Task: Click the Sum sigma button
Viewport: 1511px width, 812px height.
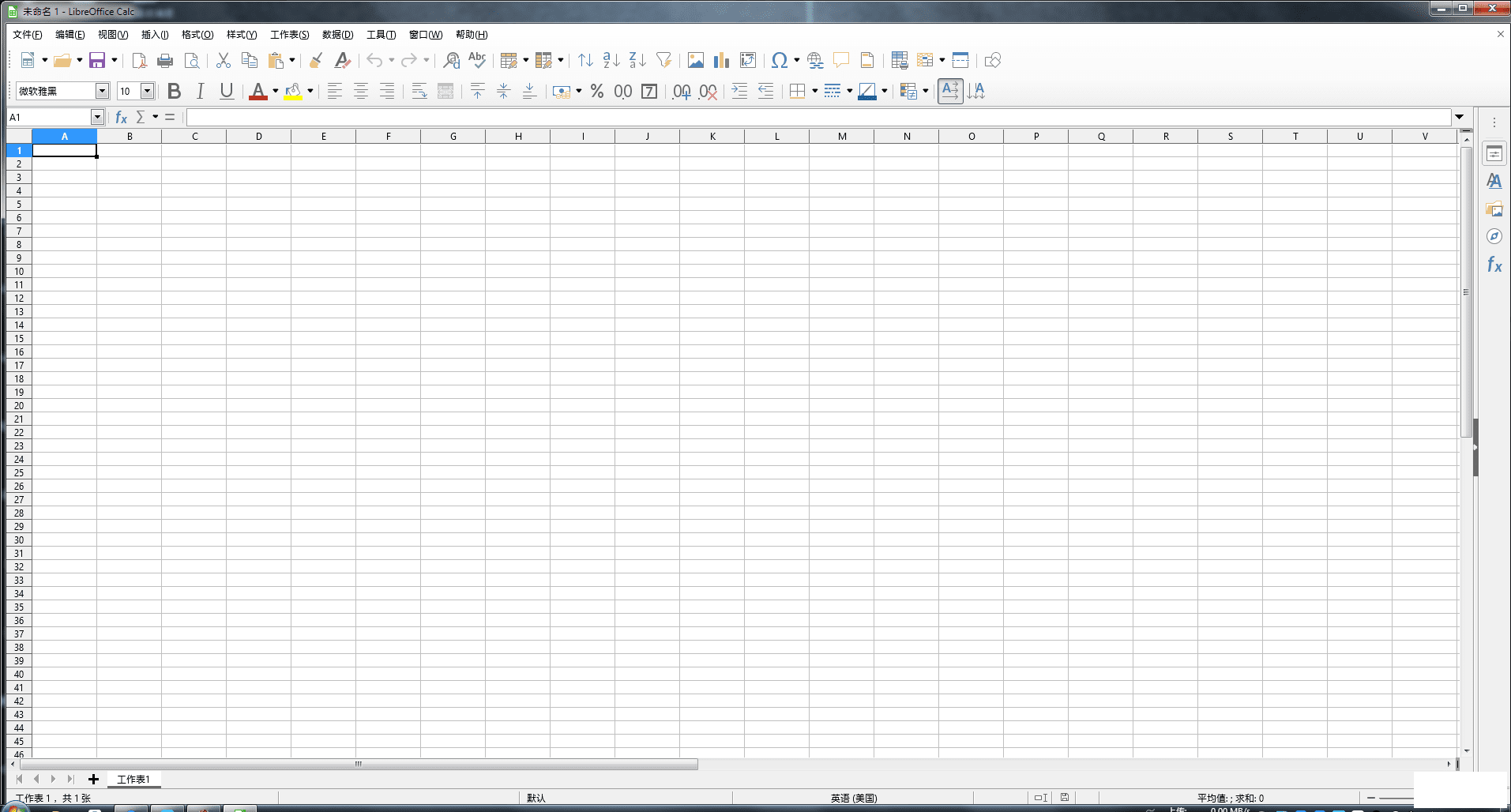Action: (141, 117)
